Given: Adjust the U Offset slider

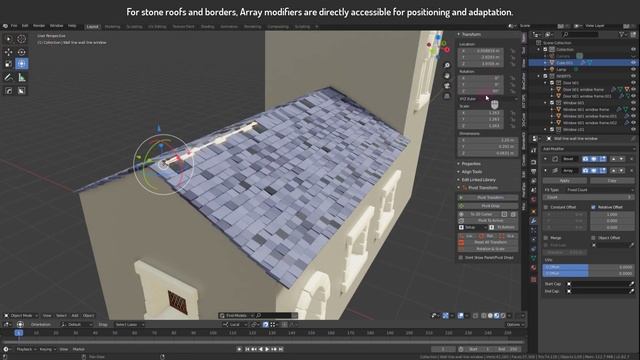Looking at the screenshot, I should click(588, 267).
